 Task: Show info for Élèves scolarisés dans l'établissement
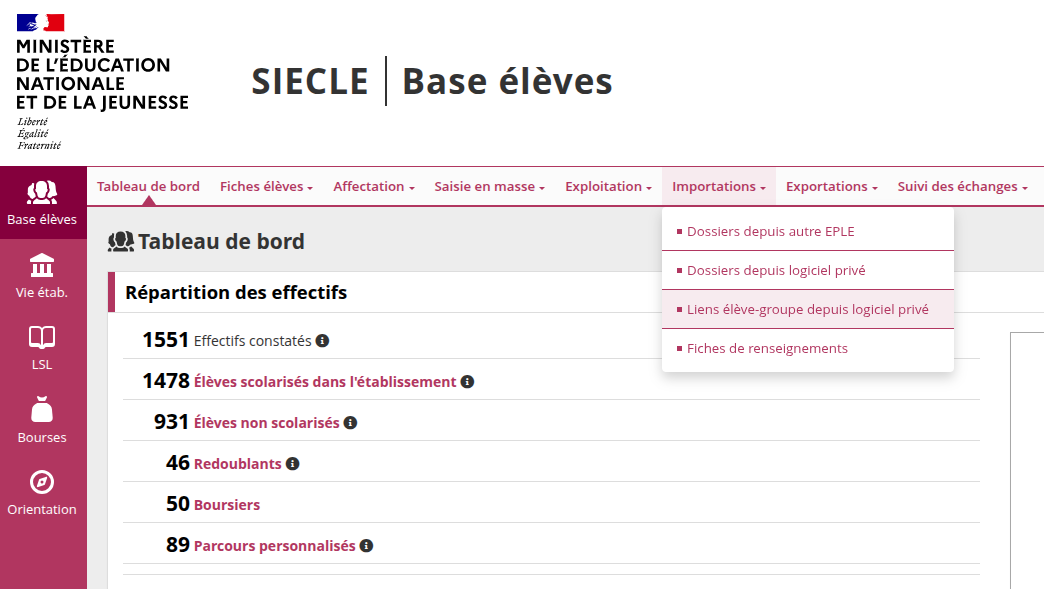[x=467, y=382]
